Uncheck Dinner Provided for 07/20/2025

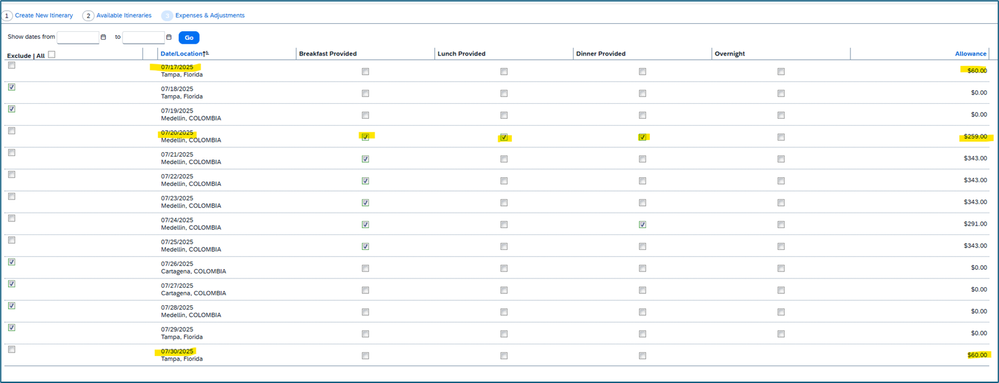(x=642, y=137)
